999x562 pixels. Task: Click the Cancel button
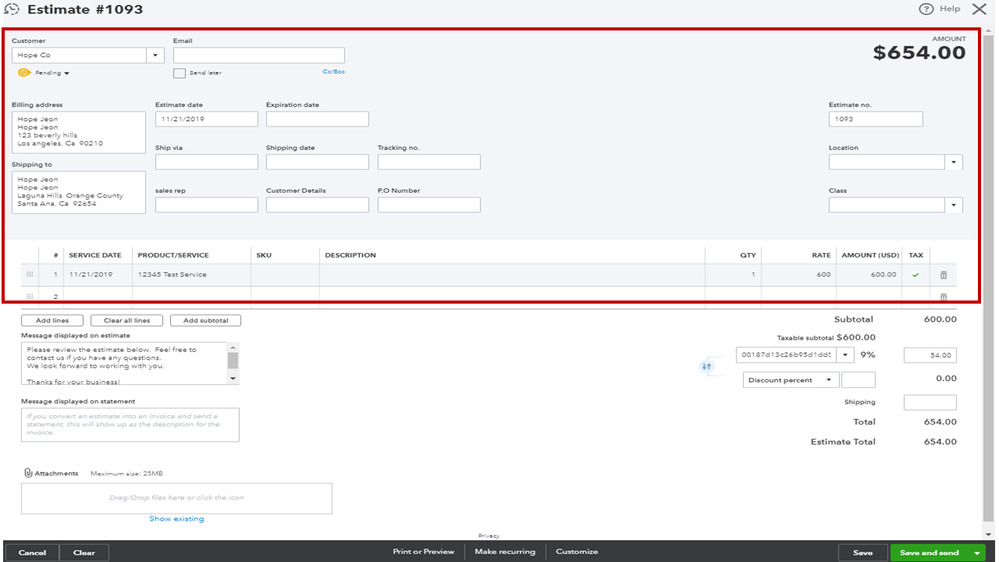tap(32, 552)
